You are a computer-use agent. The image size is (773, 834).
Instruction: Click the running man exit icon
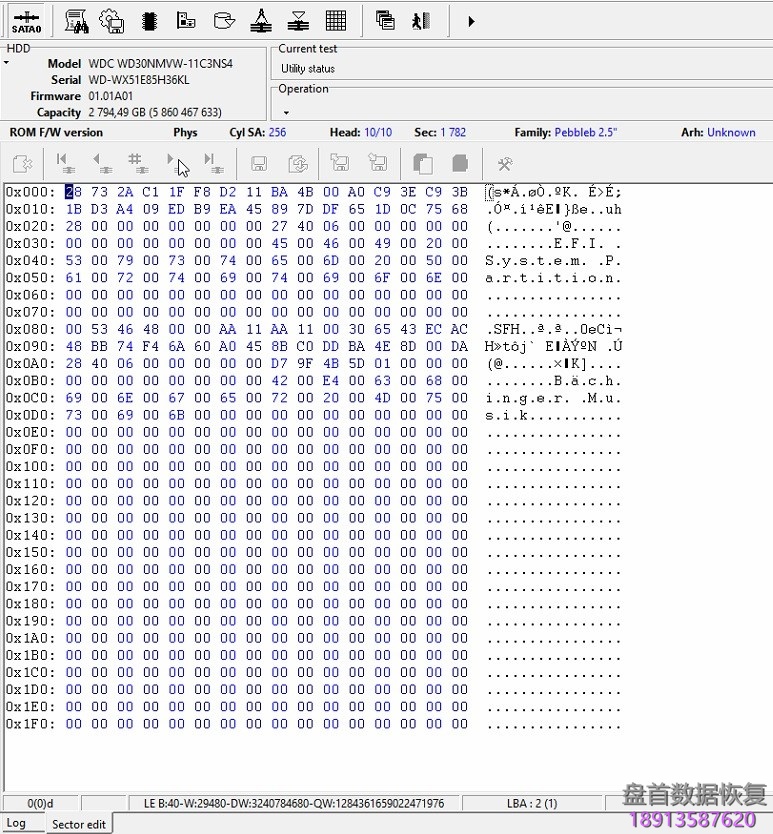coord(421,21)
